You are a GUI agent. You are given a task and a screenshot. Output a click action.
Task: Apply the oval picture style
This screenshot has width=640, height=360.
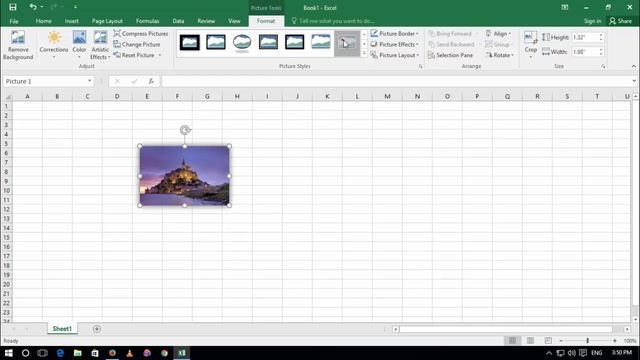242,42
